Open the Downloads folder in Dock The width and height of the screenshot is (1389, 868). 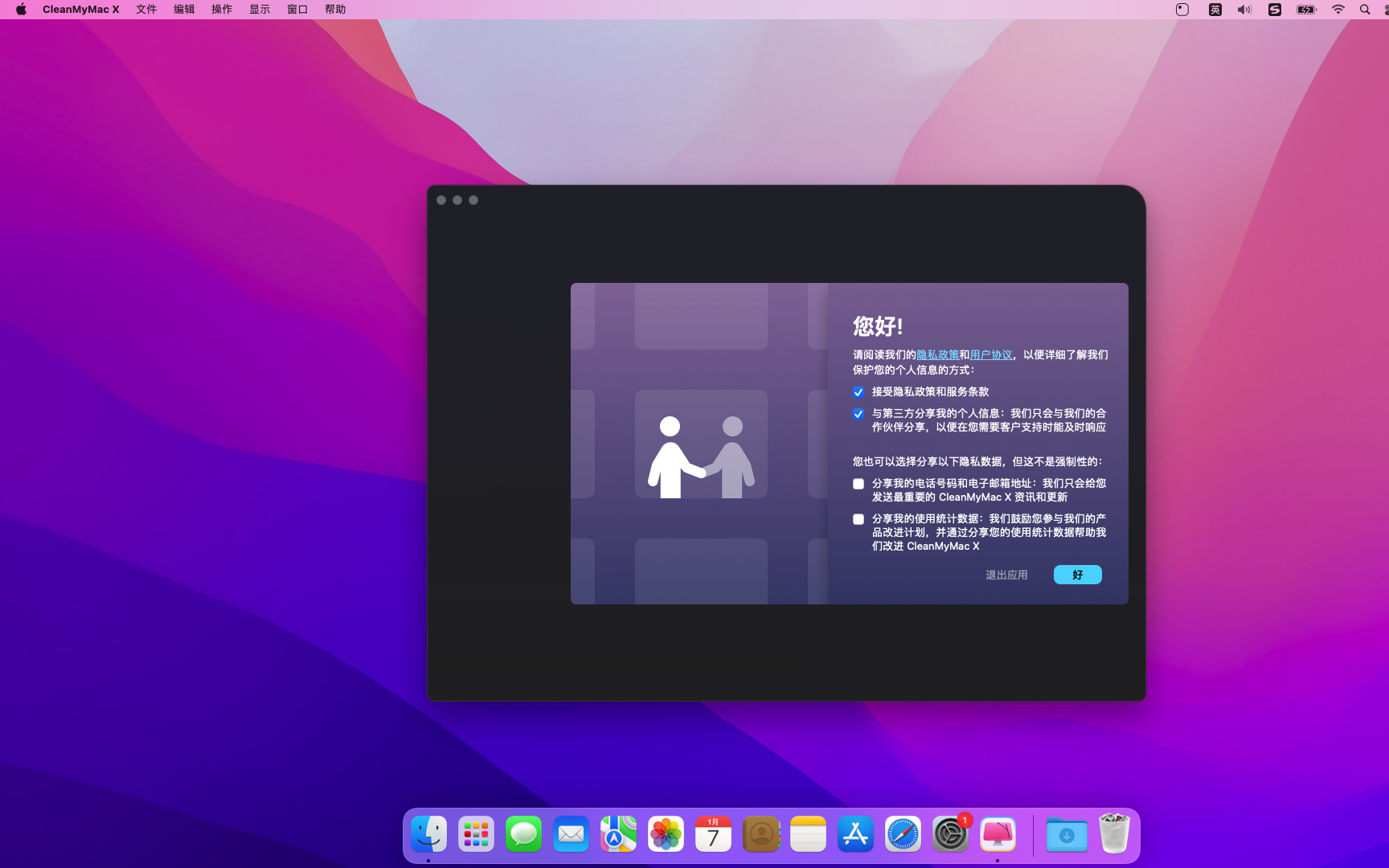pyautogui.click(x=1066, y=835)
